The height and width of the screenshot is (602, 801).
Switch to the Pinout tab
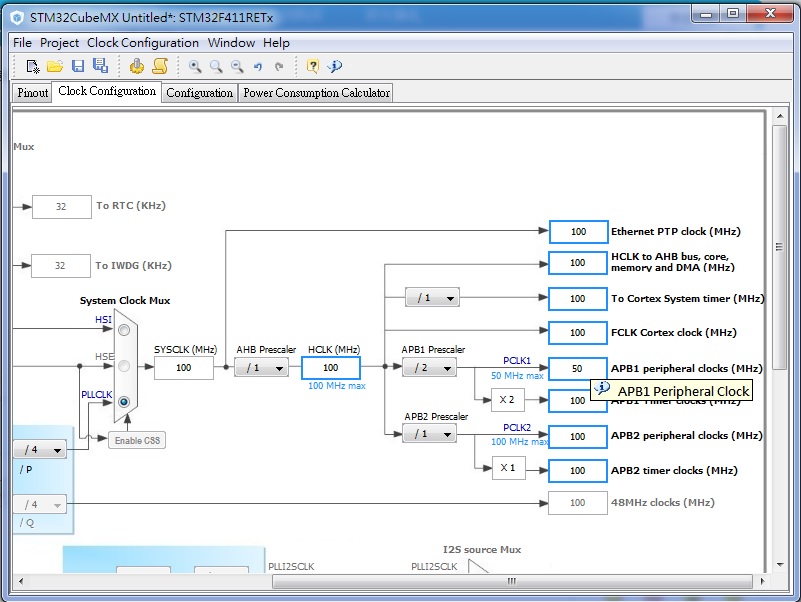click(32, 92)
